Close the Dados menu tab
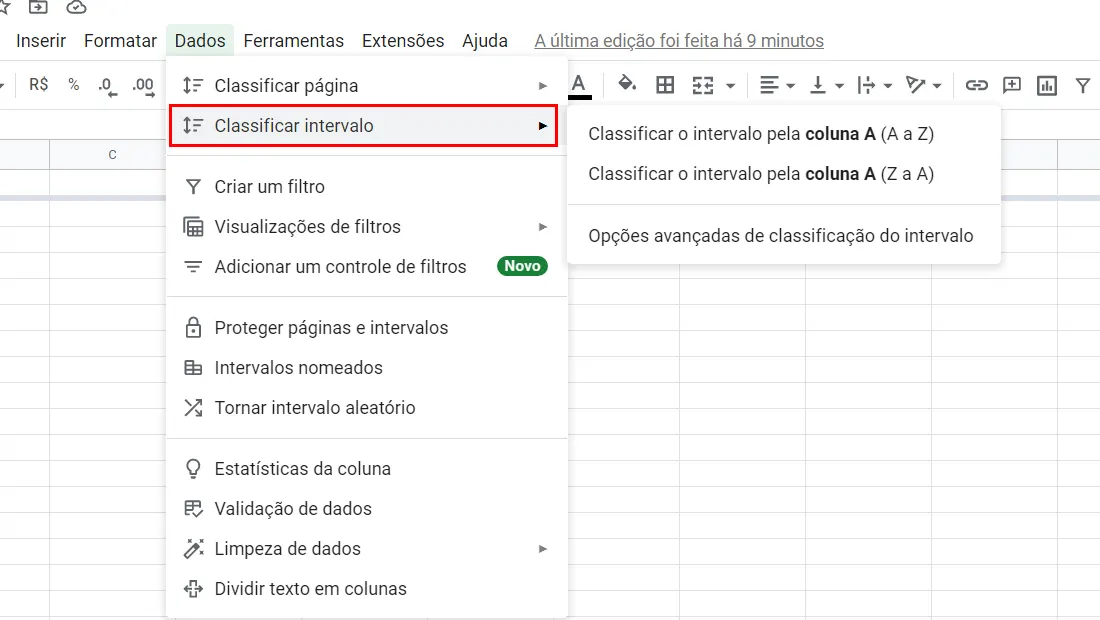 (200, 41)
